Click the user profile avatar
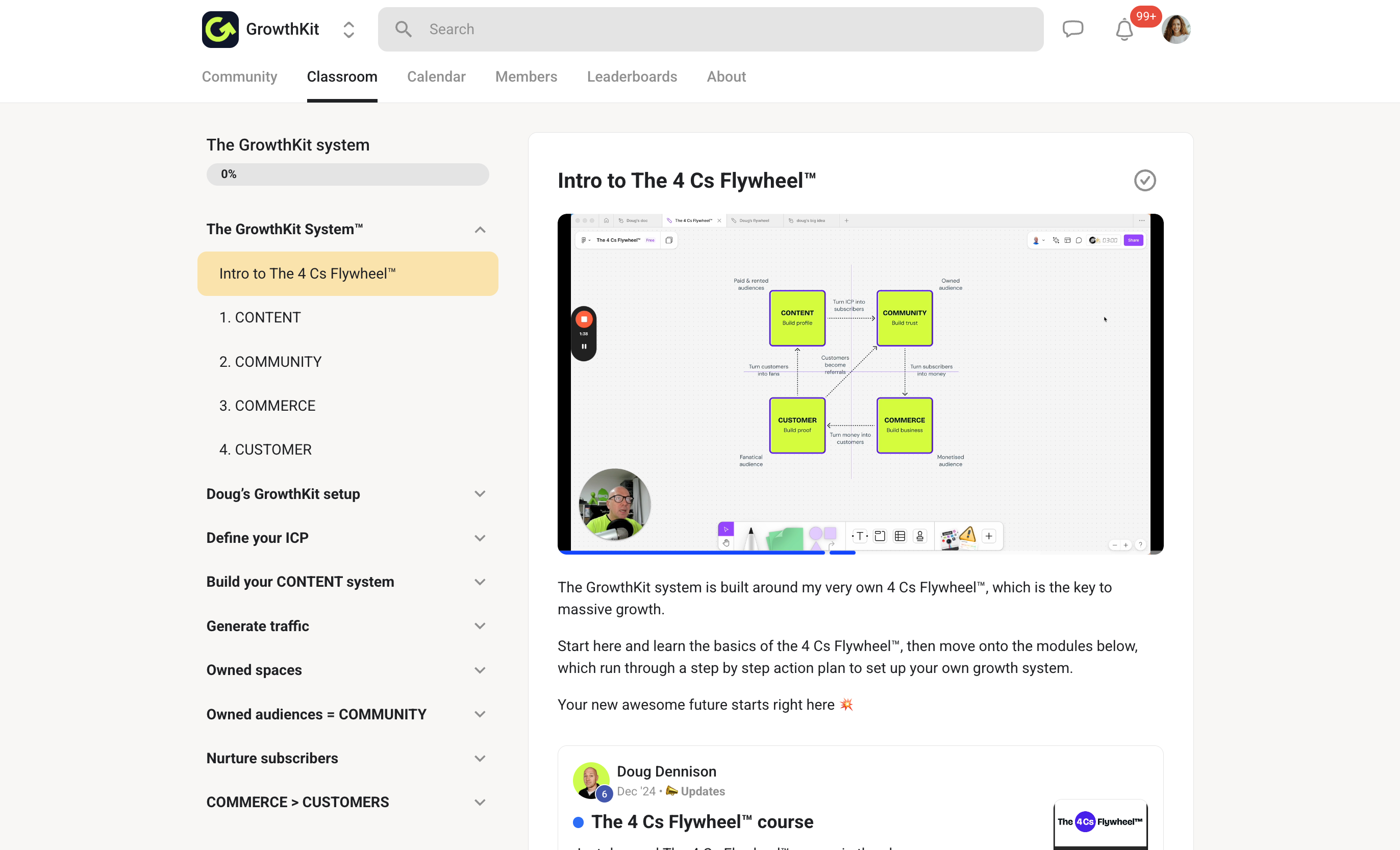The image size is (1400, 850). pyautogui.click(x=1176, y=29)
